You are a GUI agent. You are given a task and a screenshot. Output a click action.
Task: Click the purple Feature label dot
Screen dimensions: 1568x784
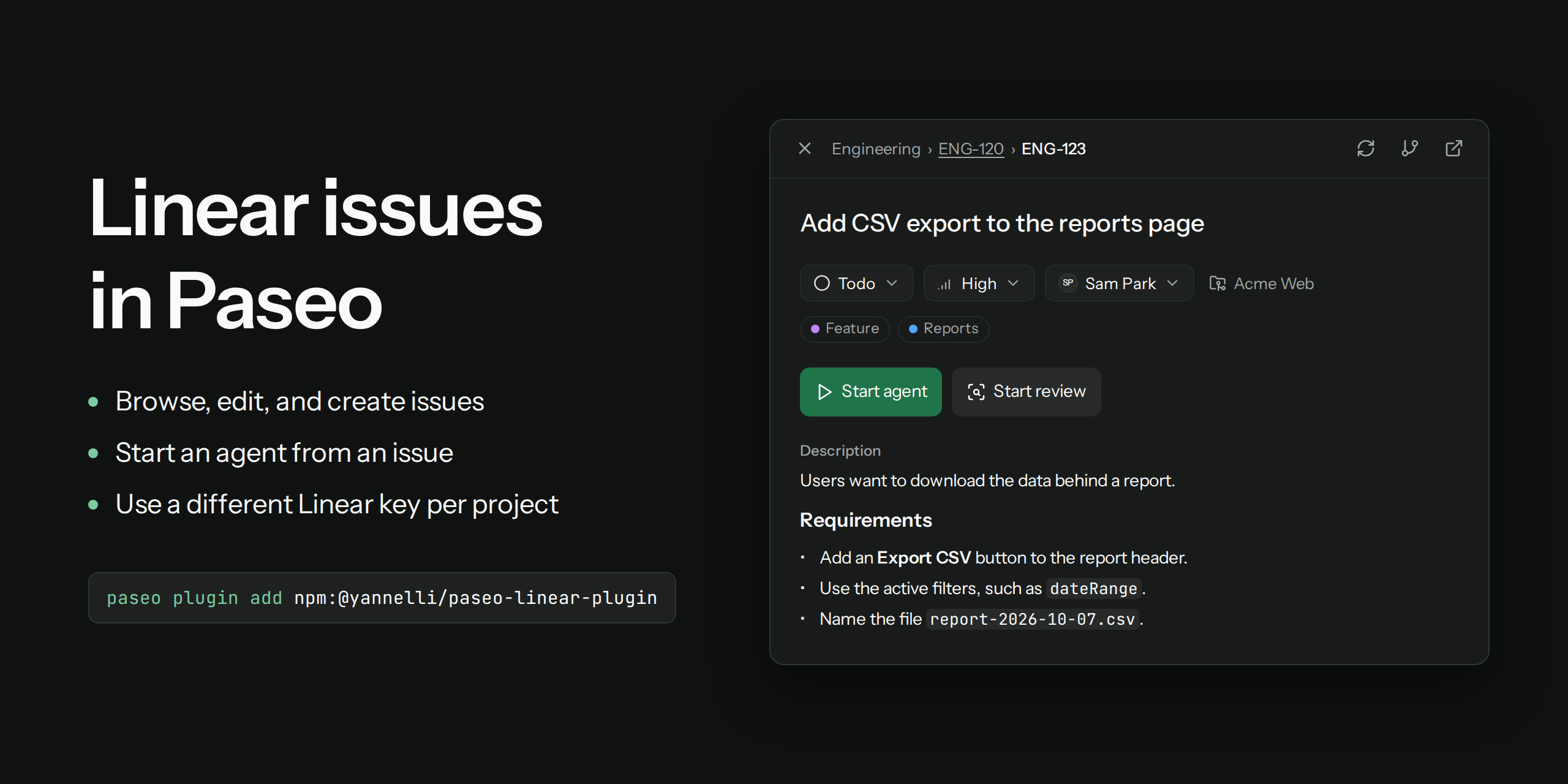coord(815,329)
